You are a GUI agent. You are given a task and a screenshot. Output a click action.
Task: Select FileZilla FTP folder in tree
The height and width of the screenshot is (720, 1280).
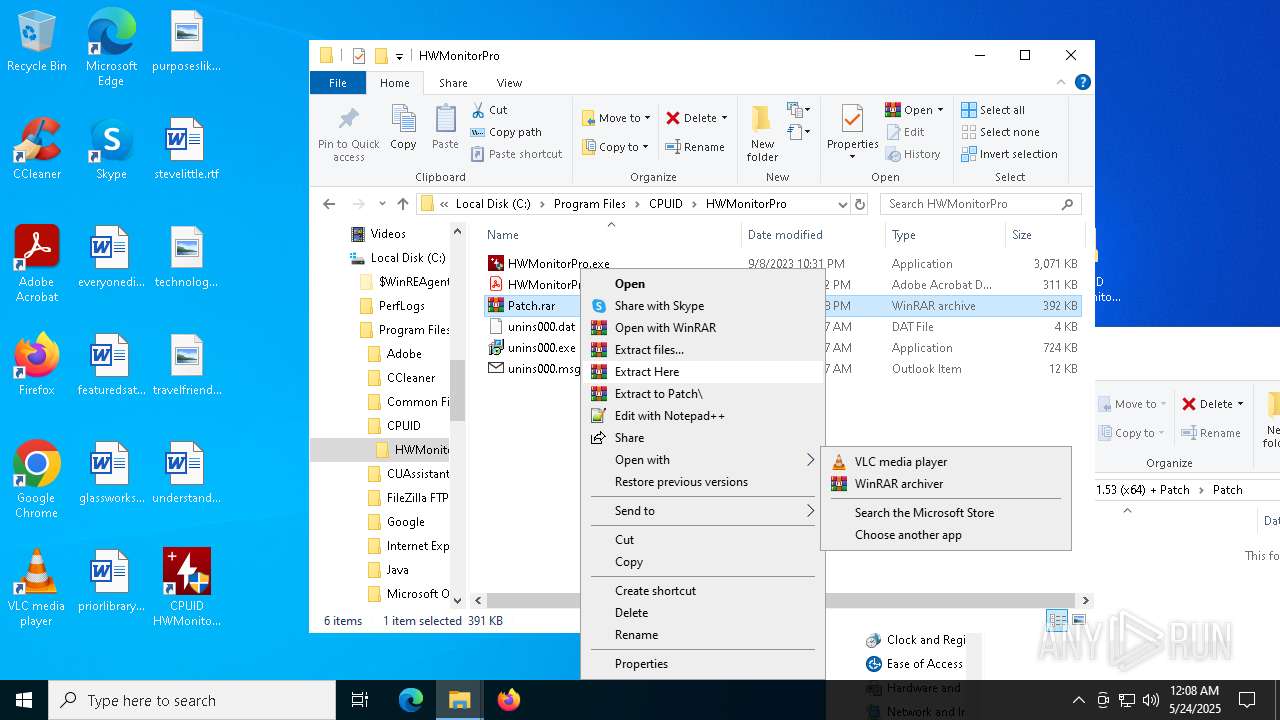click(409, 498)
